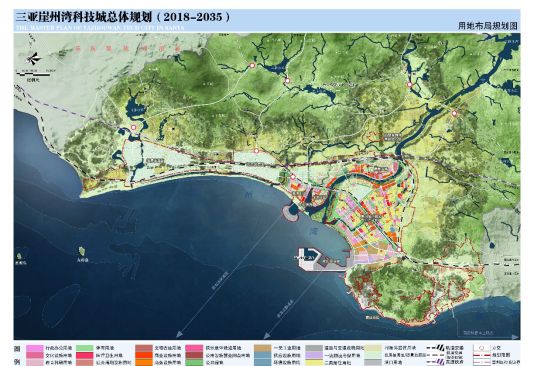The height and width of the screenshot is (366, 535).
Task: Click the arrowhead ending the western shipping lane
Action: point(179,334)
